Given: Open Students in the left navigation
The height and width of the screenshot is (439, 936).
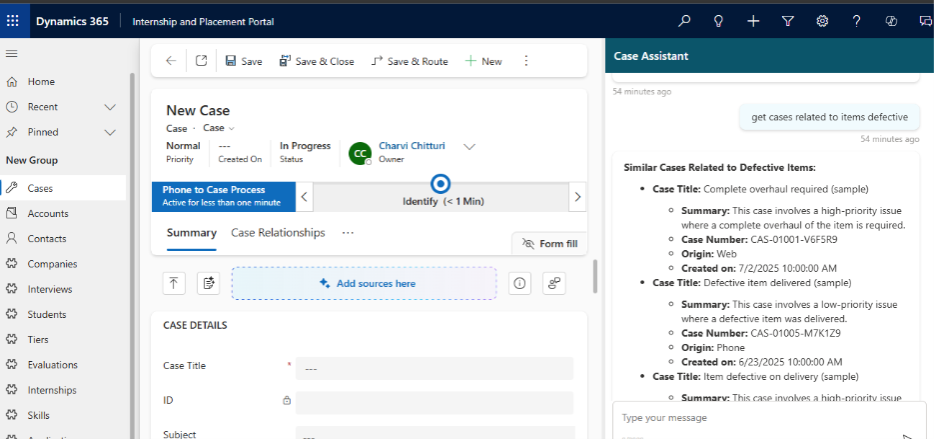Looking at the screenshot, I should tap(47, 314).
